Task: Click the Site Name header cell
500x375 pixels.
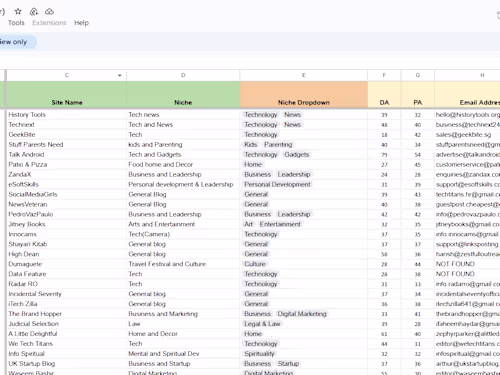Action: point(67,94)
